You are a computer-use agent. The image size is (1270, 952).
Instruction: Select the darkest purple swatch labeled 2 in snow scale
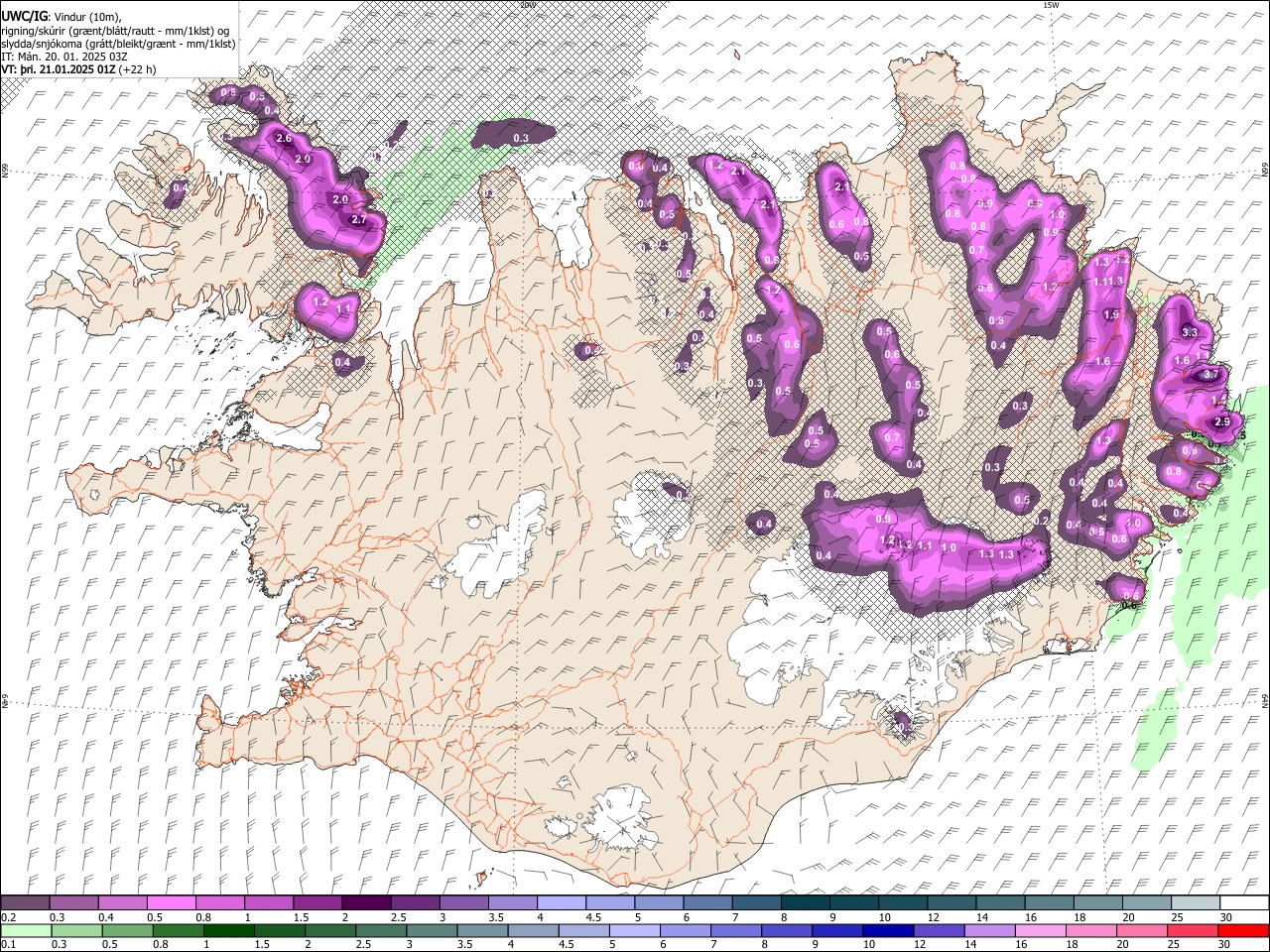366,902
